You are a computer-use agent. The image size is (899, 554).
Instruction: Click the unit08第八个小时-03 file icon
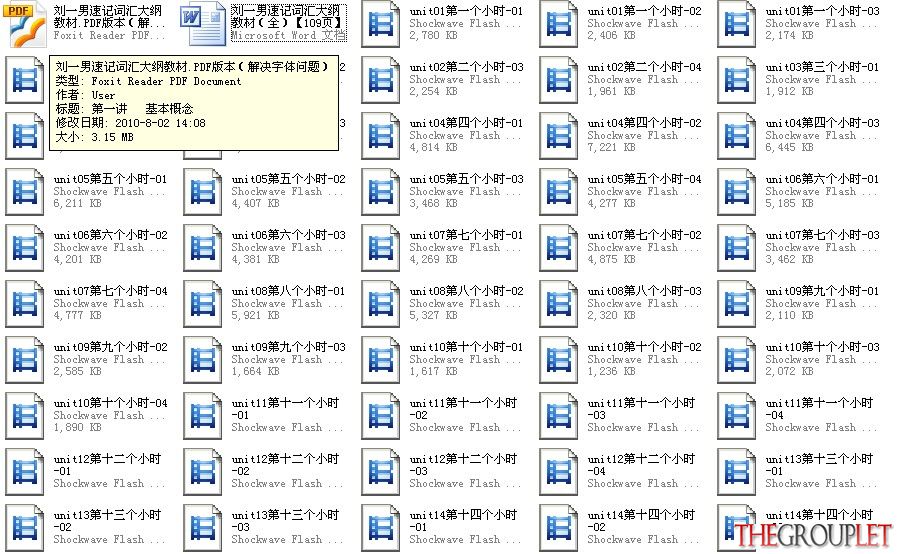[x=558, y=304]
